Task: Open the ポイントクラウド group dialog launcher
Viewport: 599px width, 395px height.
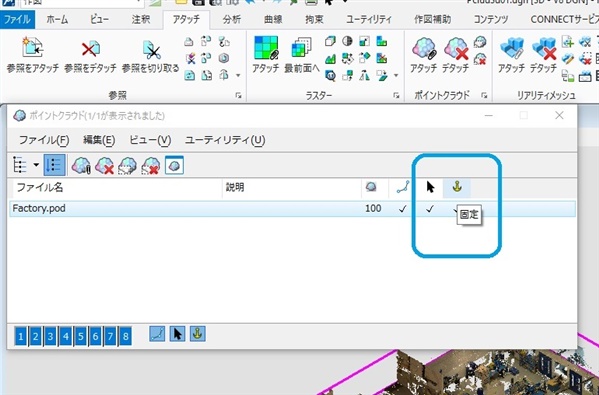Action: (484, 95)
